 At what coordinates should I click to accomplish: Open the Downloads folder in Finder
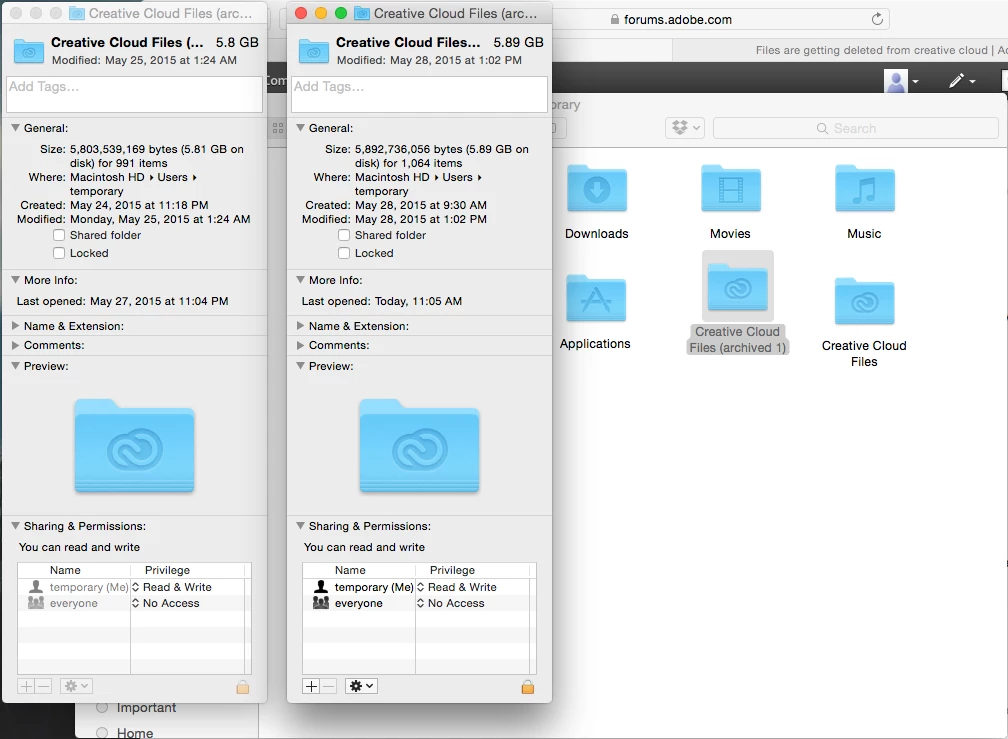pyautogui.click(x=597, y=189)
